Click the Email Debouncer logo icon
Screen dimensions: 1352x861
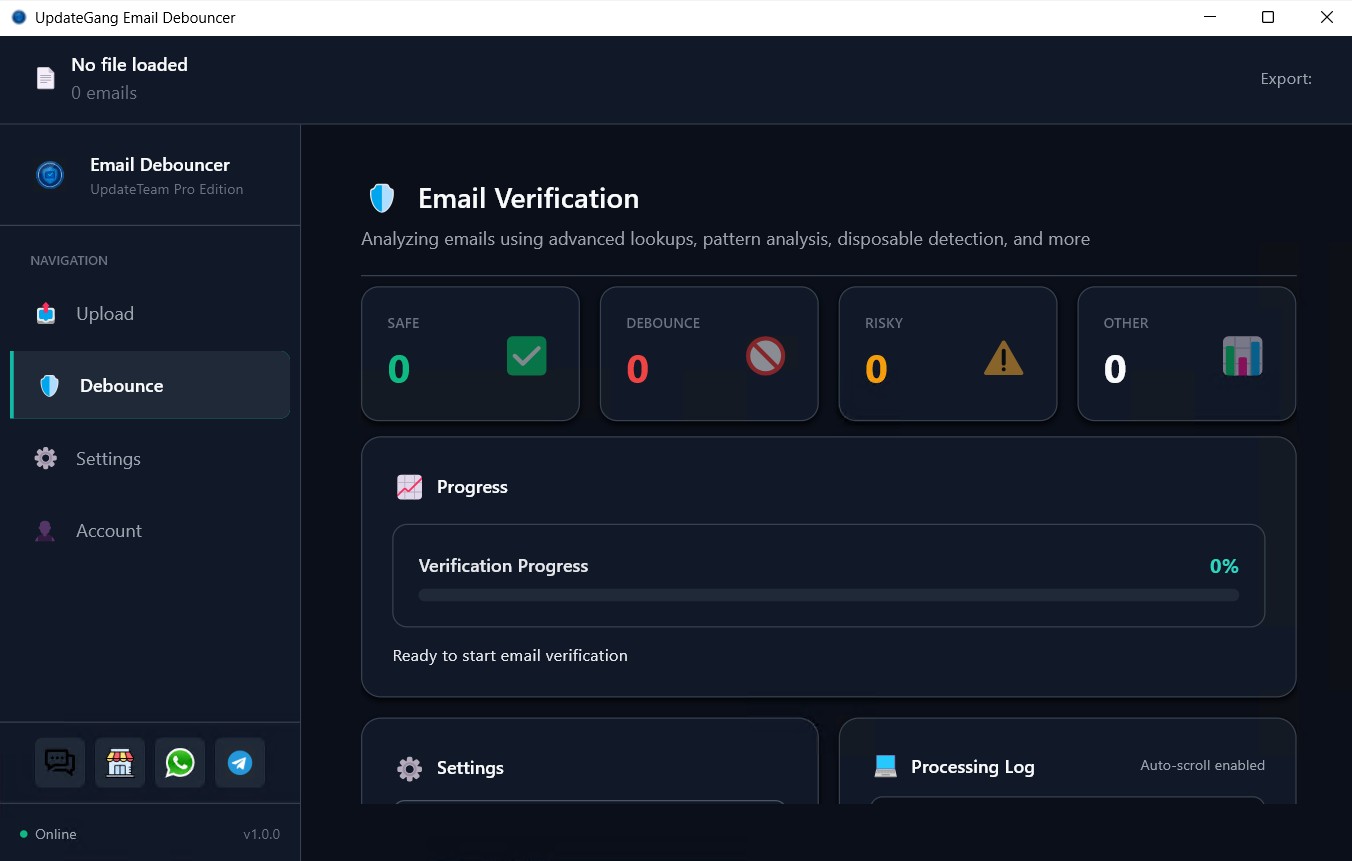(x=50, y=175)
